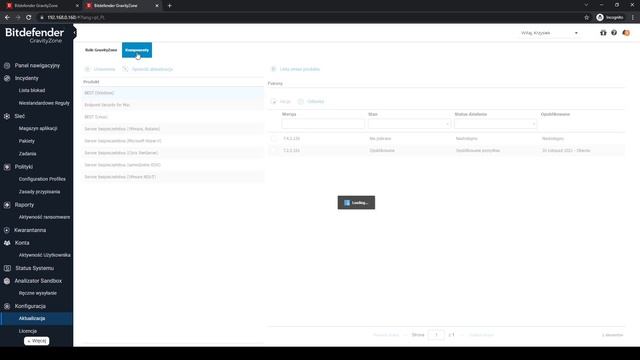Click the help question mark icon
The width and height of the screenshot is (640, 360).
[x=614, y=33]
